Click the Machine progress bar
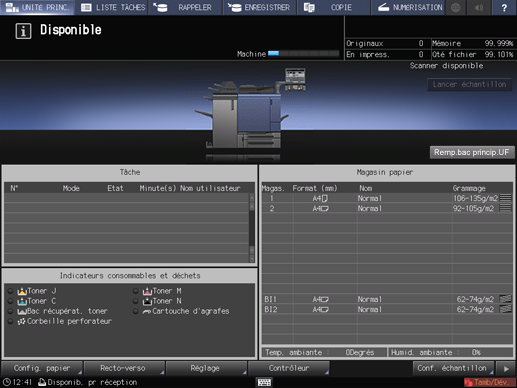 click(304, 53)
